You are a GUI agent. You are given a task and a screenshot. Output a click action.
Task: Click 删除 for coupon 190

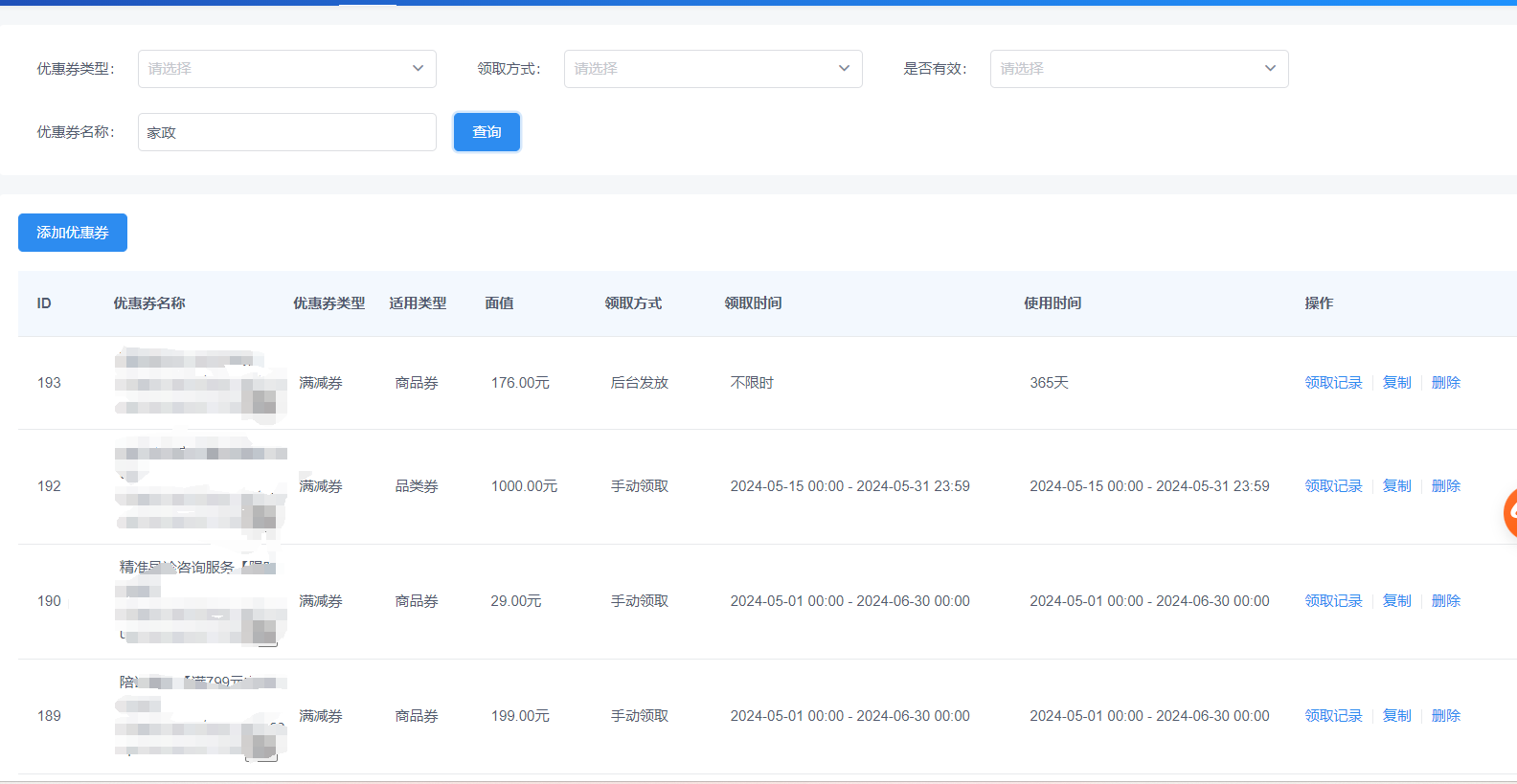pyautogui.click(x=1446, y=601)
